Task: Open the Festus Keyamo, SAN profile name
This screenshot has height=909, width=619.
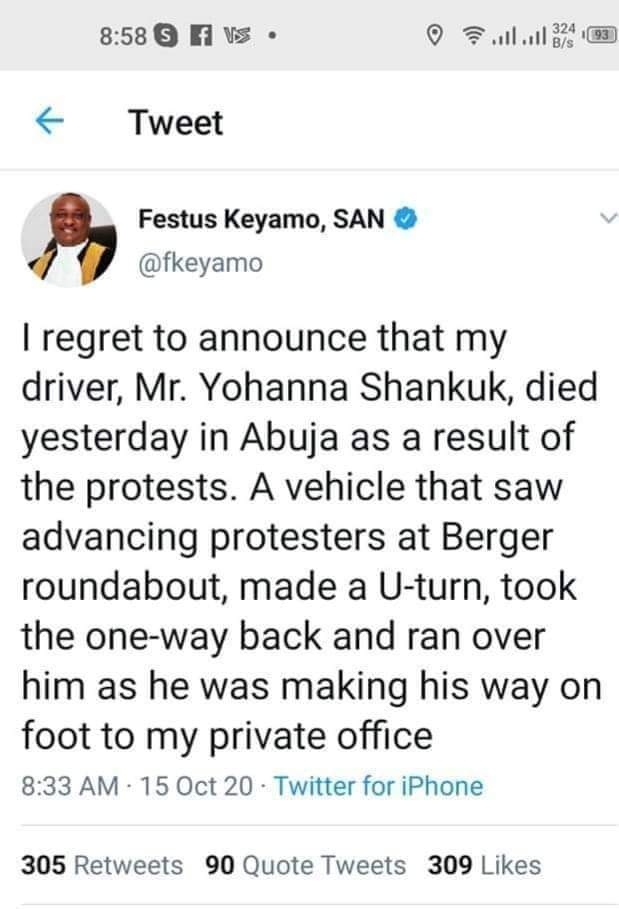Action: [x=260, y=218]
